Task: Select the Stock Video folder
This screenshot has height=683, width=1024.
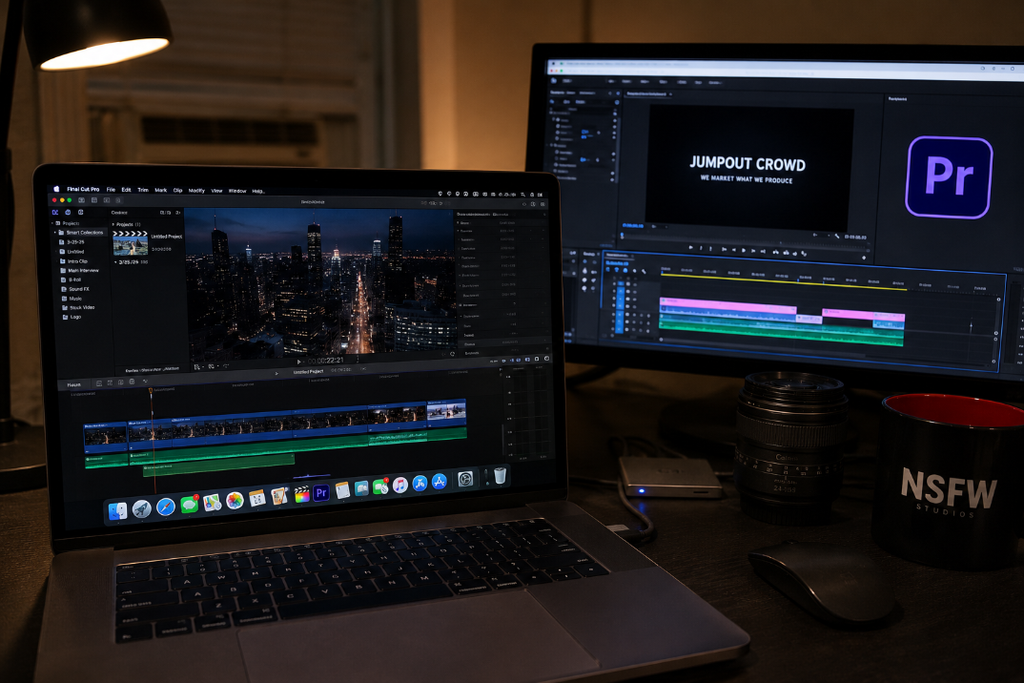Action: (78, 308)
